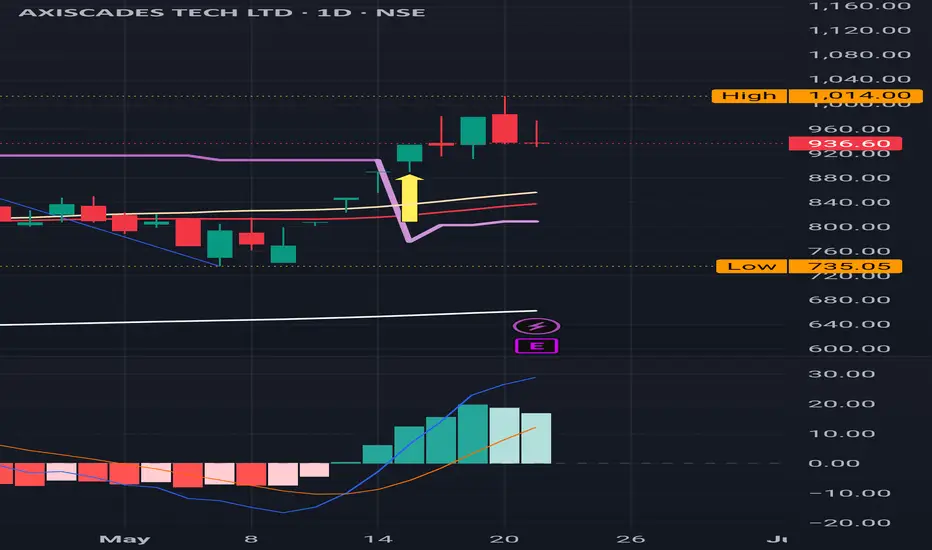Click the 880.00 price axis value
The image size is (932, 550).
pos(849,178)
